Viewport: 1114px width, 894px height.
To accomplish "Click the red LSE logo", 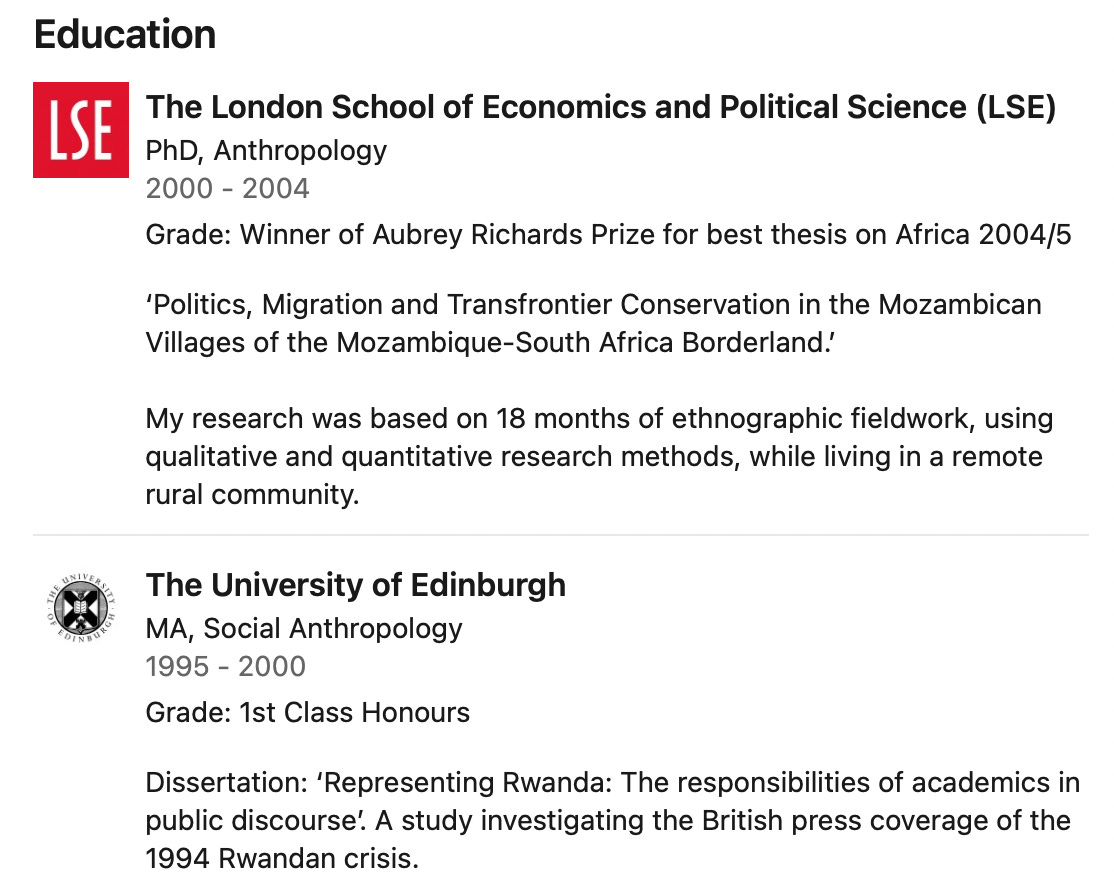I will click(81, 130).
